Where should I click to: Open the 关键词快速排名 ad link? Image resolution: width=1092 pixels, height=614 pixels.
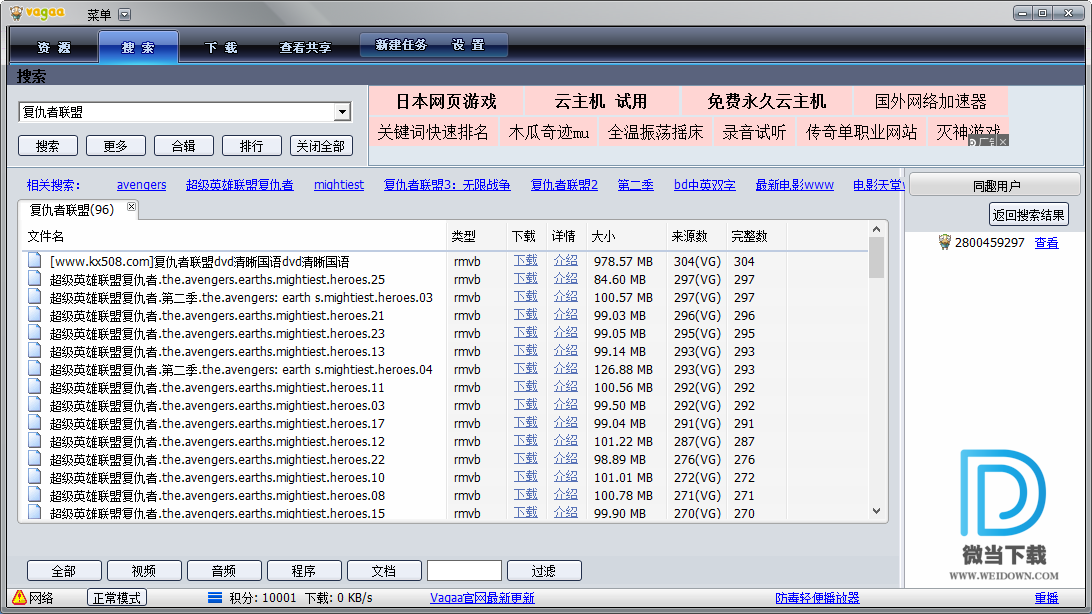coord(433,132)
